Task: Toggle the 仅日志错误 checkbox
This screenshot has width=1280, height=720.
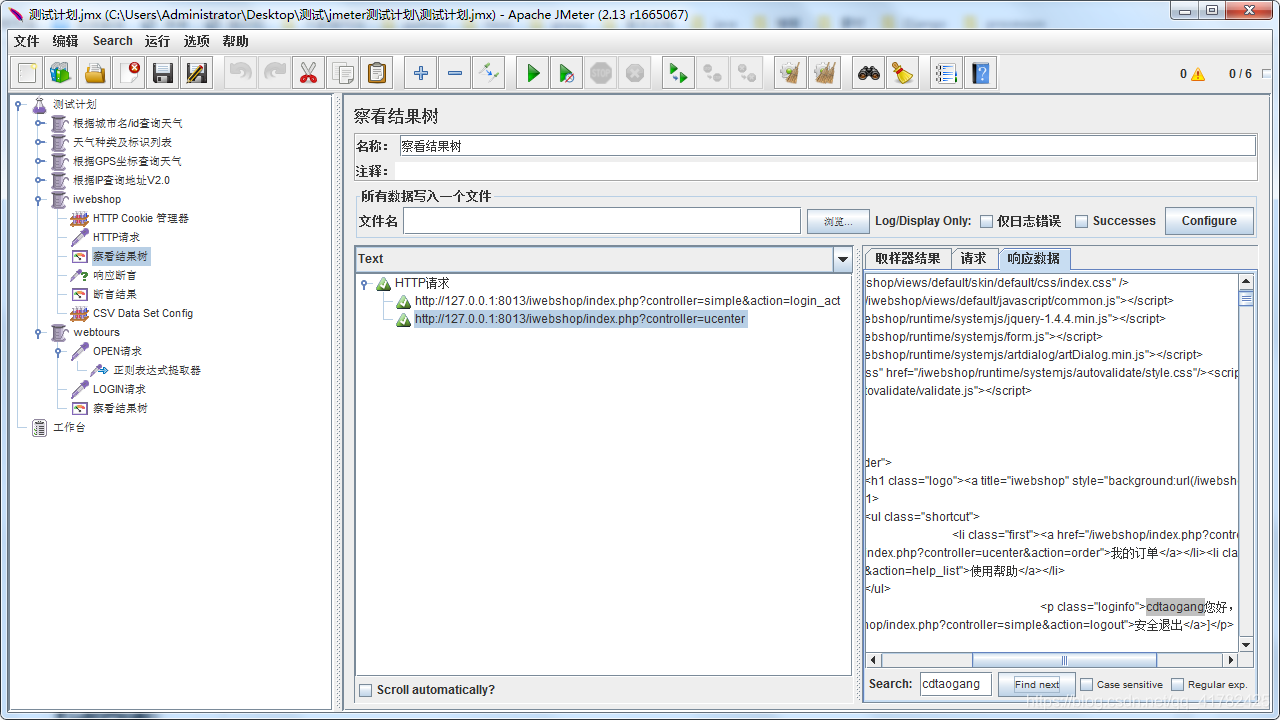Action: point(986,221)
